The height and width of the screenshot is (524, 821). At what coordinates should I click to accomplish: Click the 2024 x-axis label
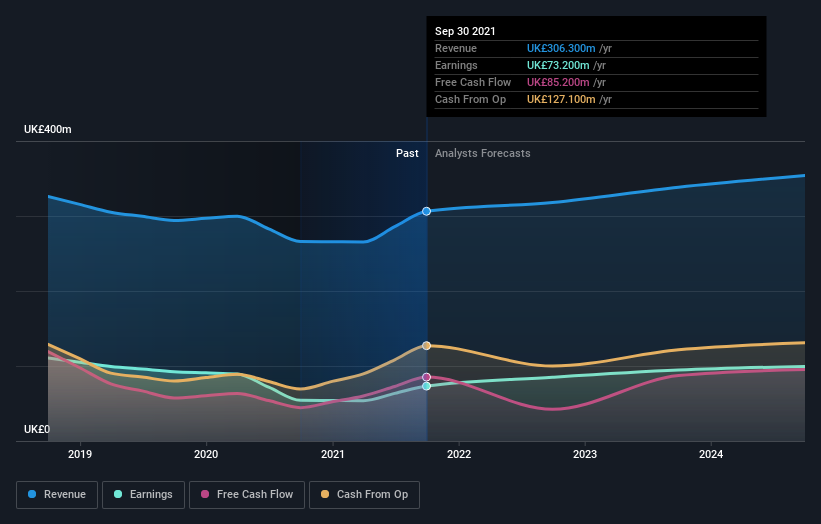711,454
